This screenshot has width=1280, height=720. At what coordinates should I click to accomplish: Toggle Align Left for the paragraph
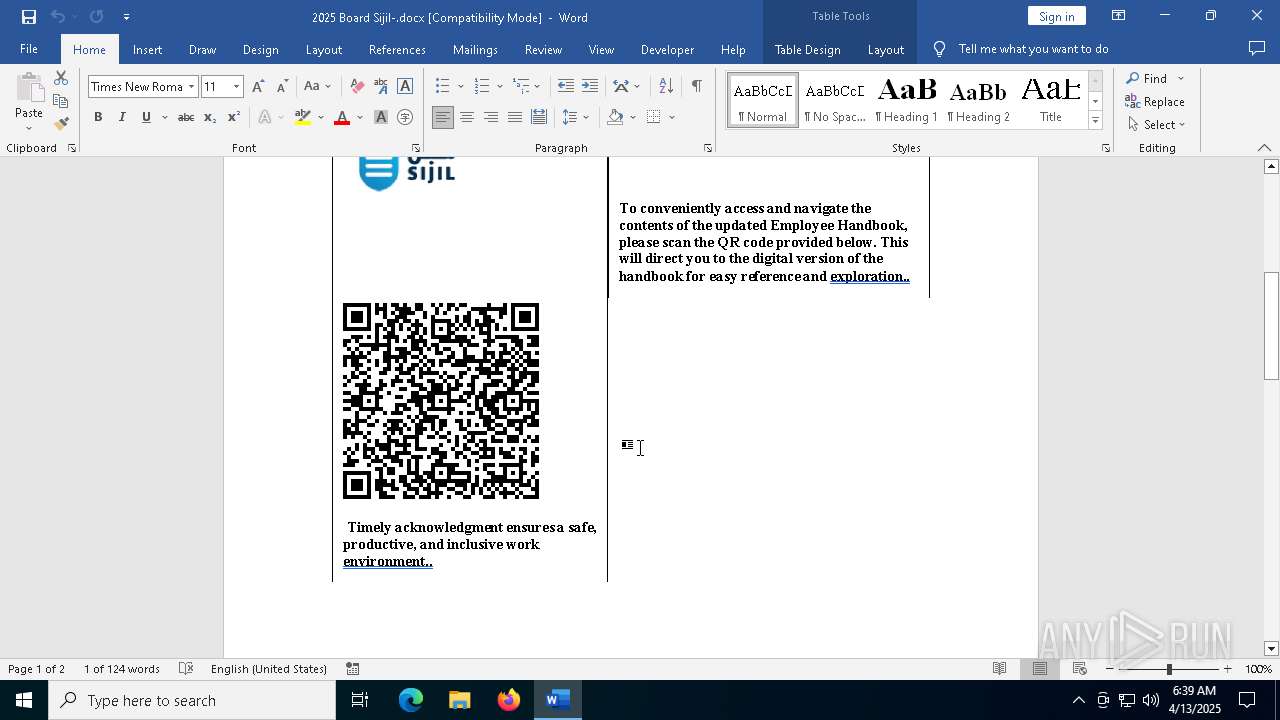443,118
